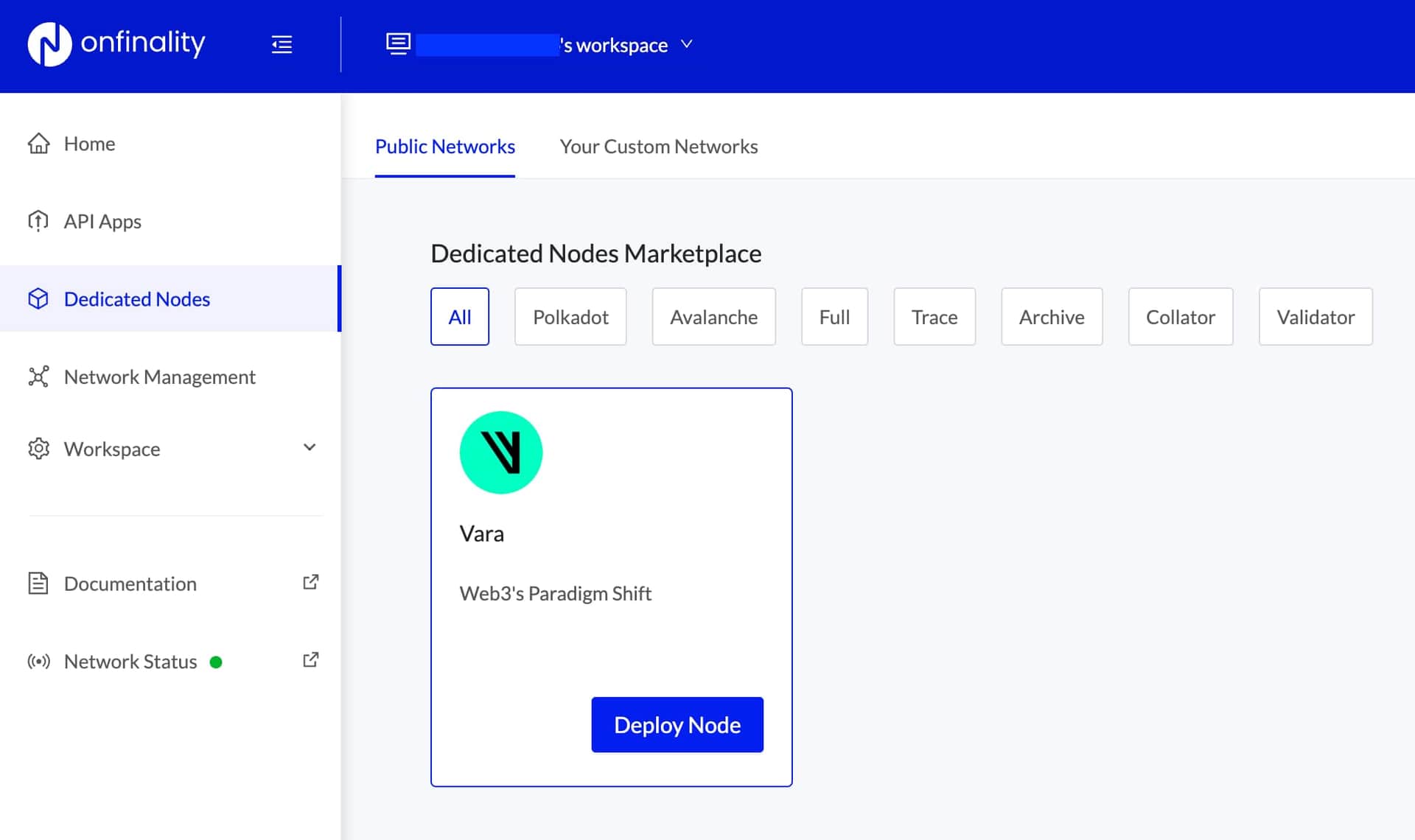Viewport: 1415px width, 840px height.
Task: Collapse sidebar with menu fold icon
Action: coord(282,44)
